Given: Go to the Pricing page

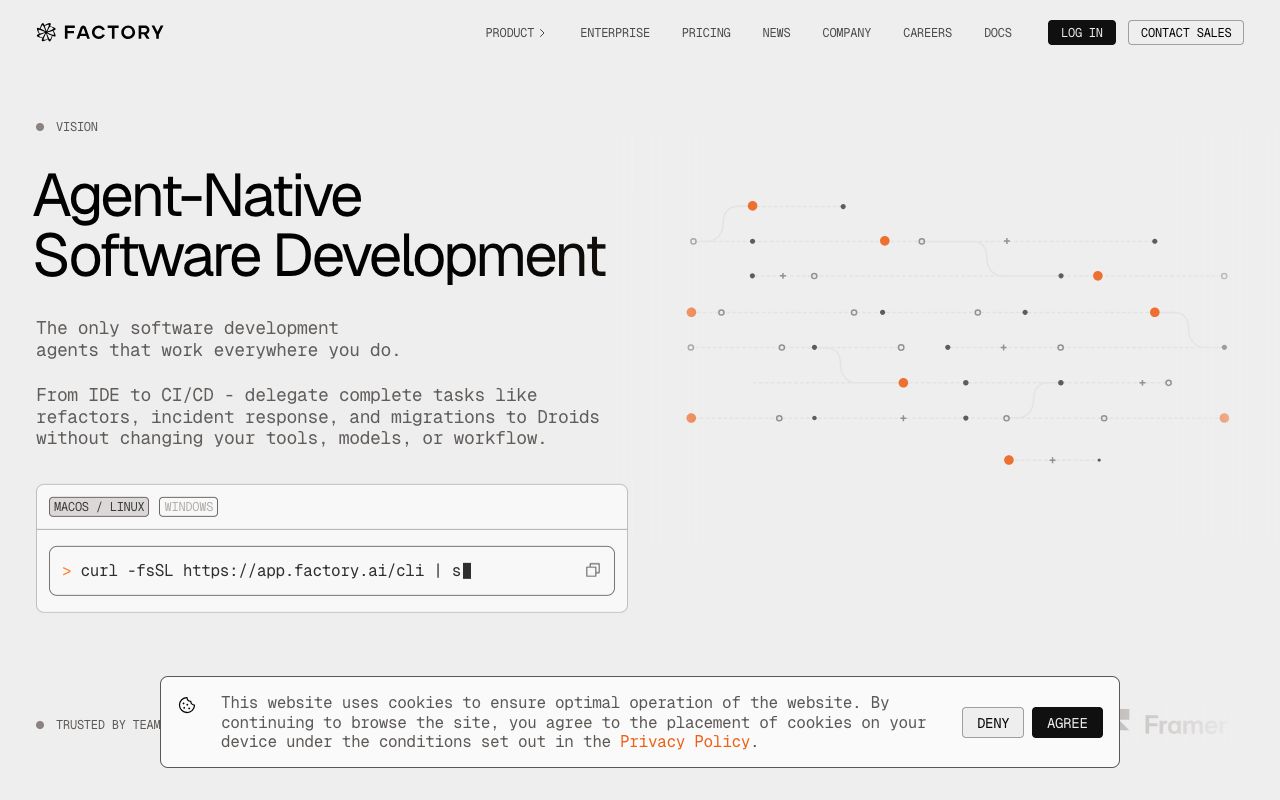Looking at the screenshot, I should 706,33.
